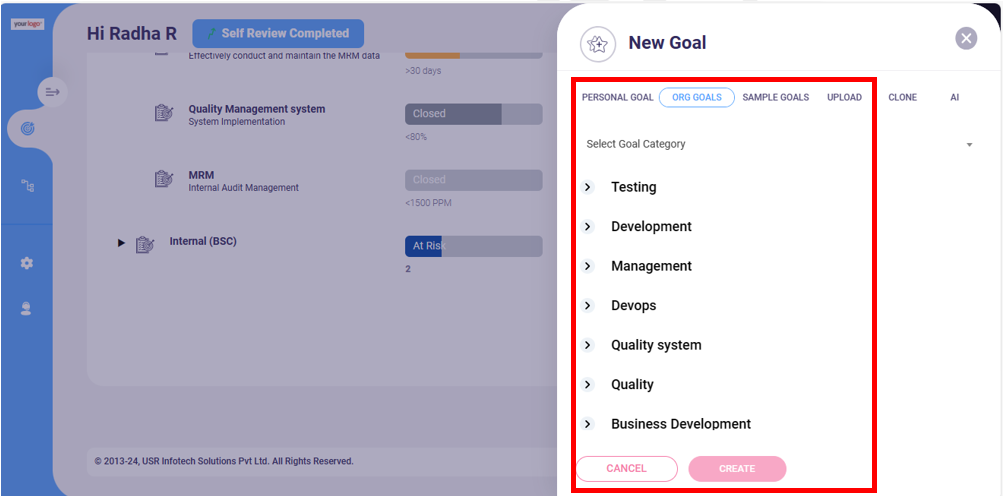Open the Select Goal Category dropdown
Image resolution: width=1005 pixels, height=496 pixels.
coord(779,144)
